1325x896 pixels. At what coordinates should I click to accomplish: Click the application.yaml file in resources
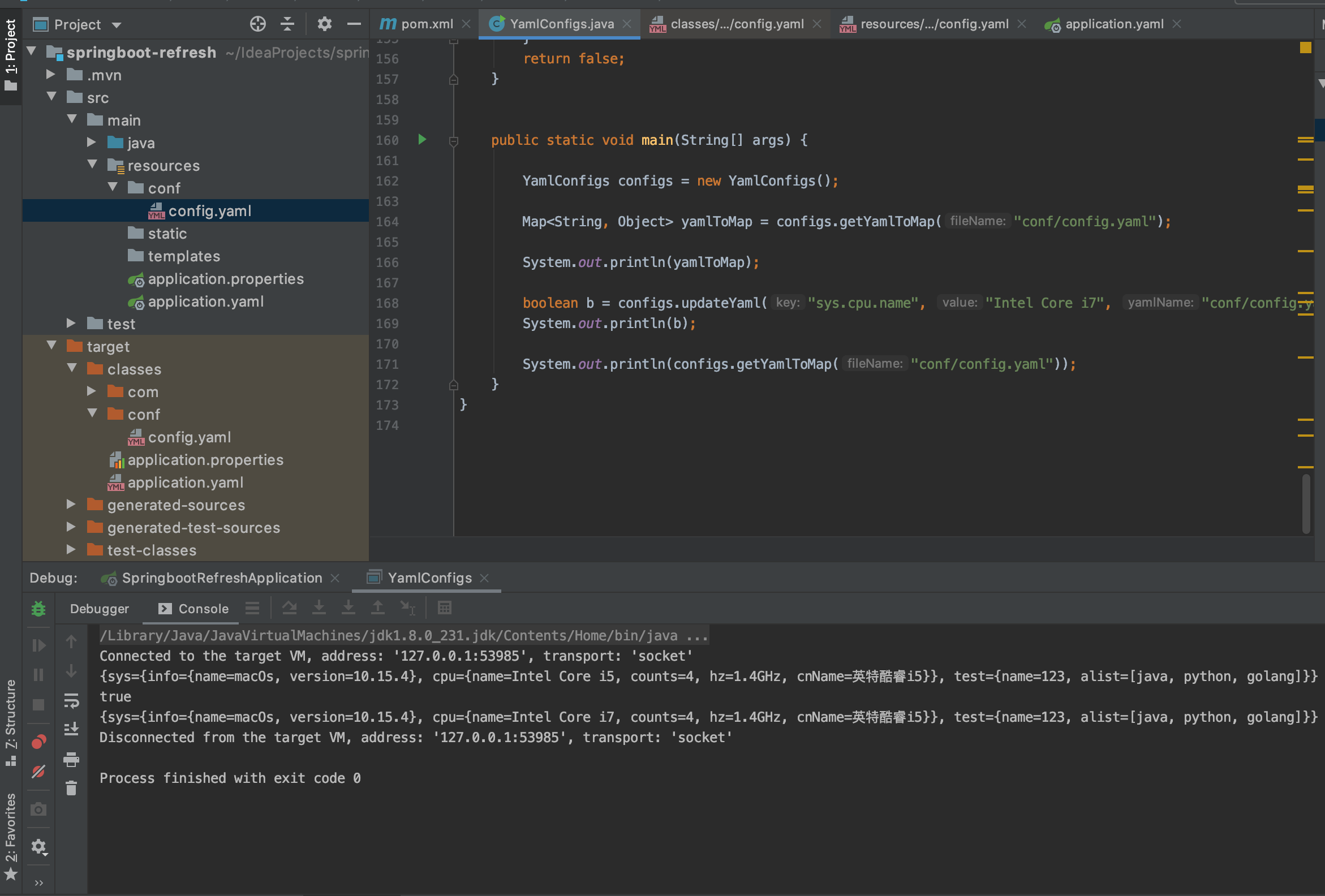[x=206, y=300]
